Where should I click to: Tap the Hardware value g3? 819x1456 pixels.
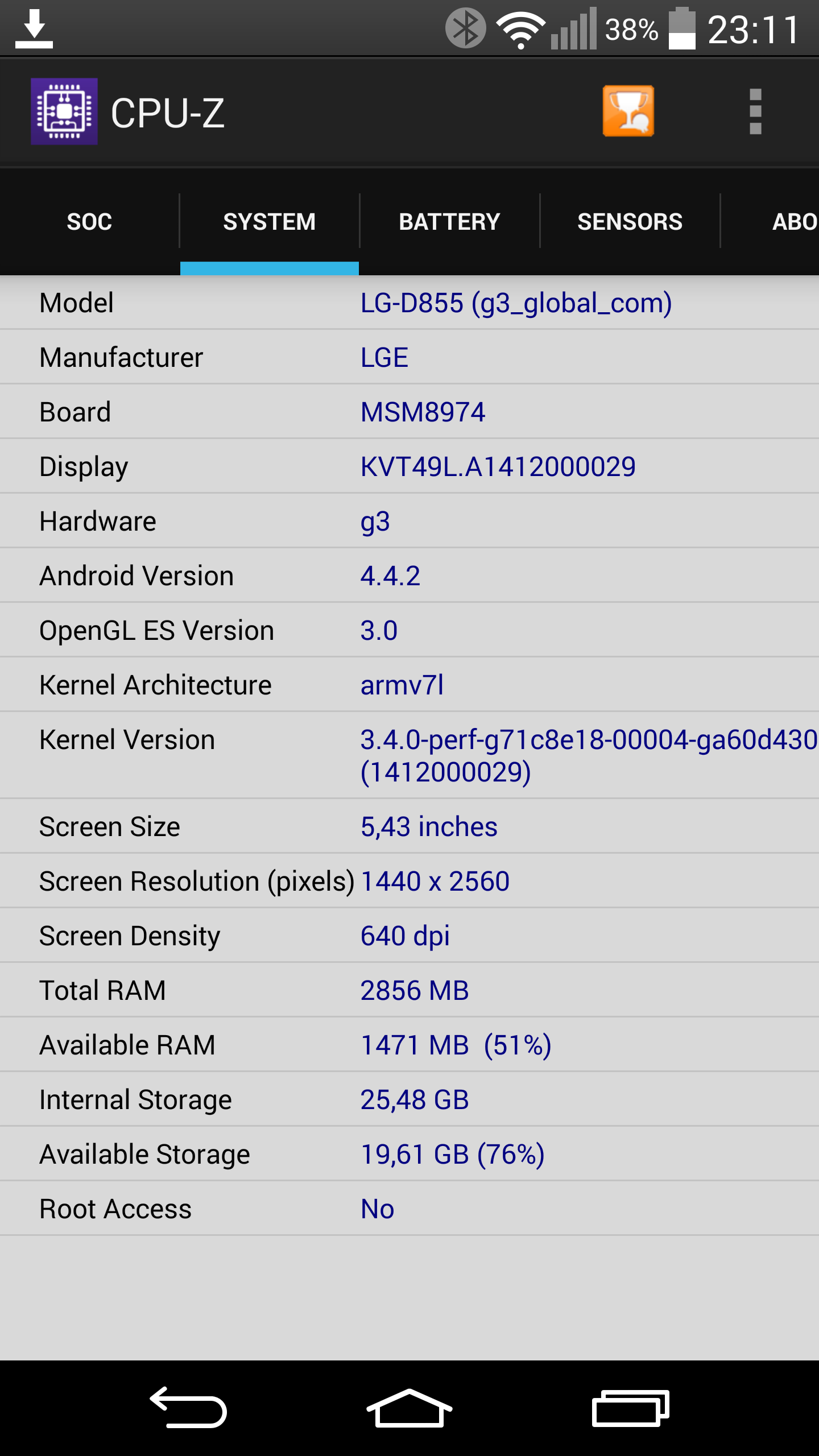[375, 522]
